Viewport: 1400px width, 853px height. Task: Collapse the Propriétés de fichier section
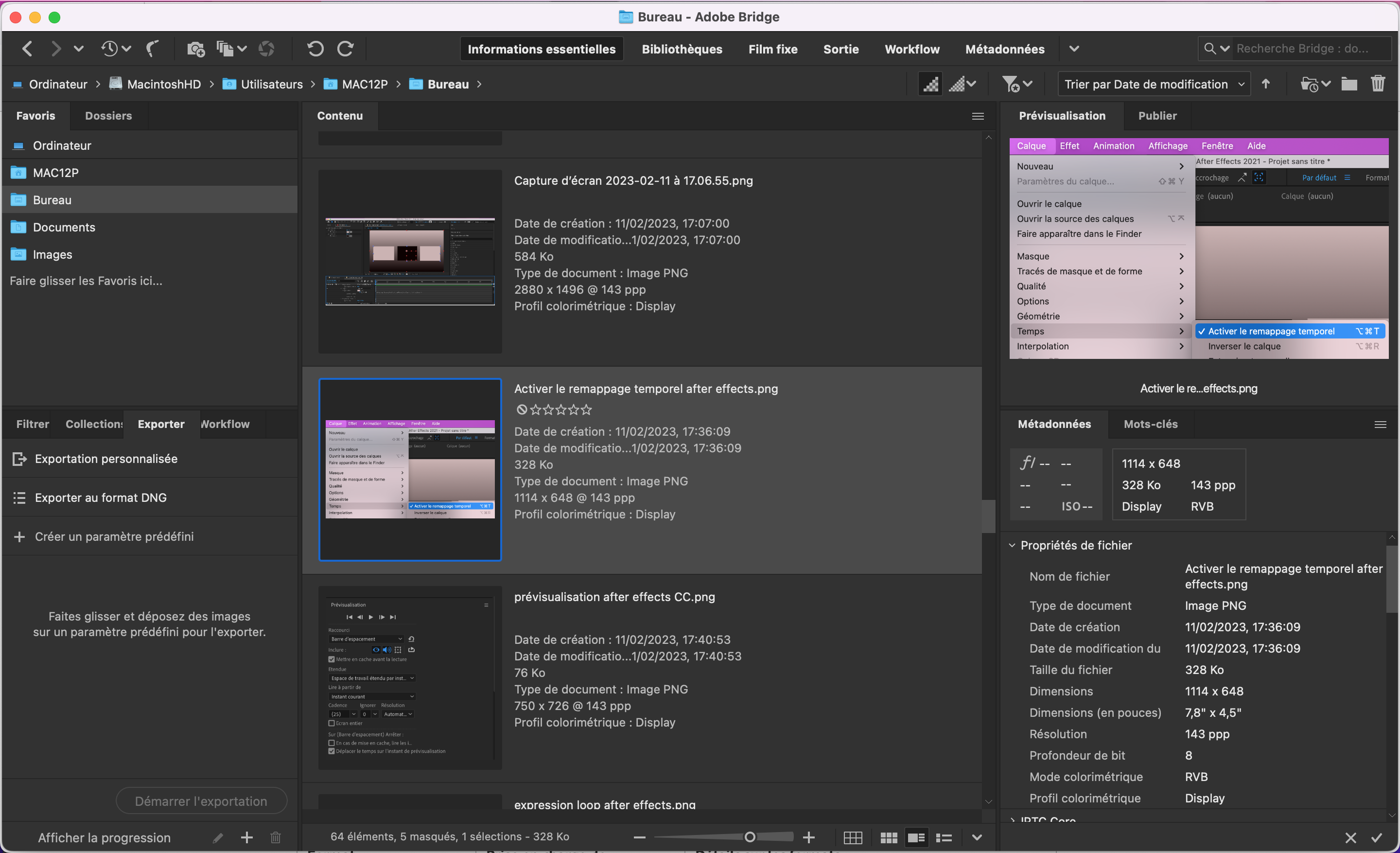click(x=1012, y=545)
